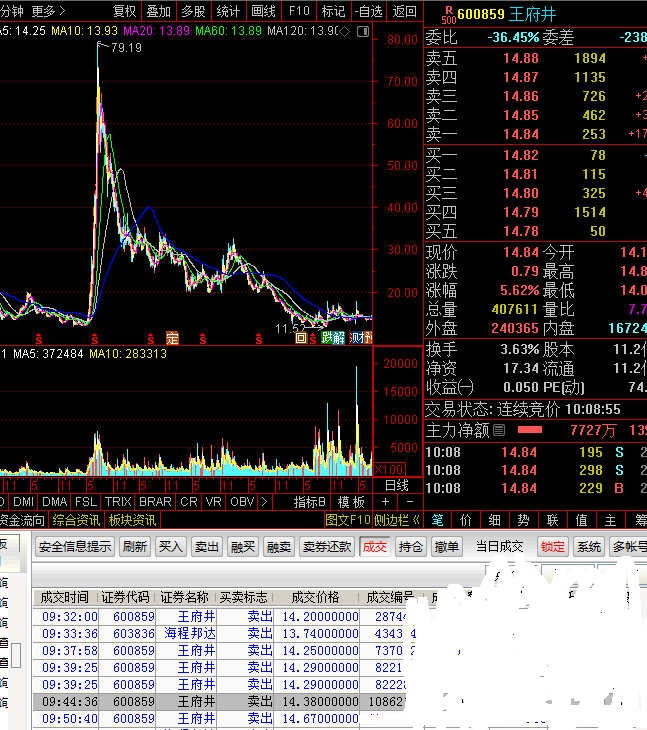Click the 卖出 sell button in the trade toolbar

point(206,547)
